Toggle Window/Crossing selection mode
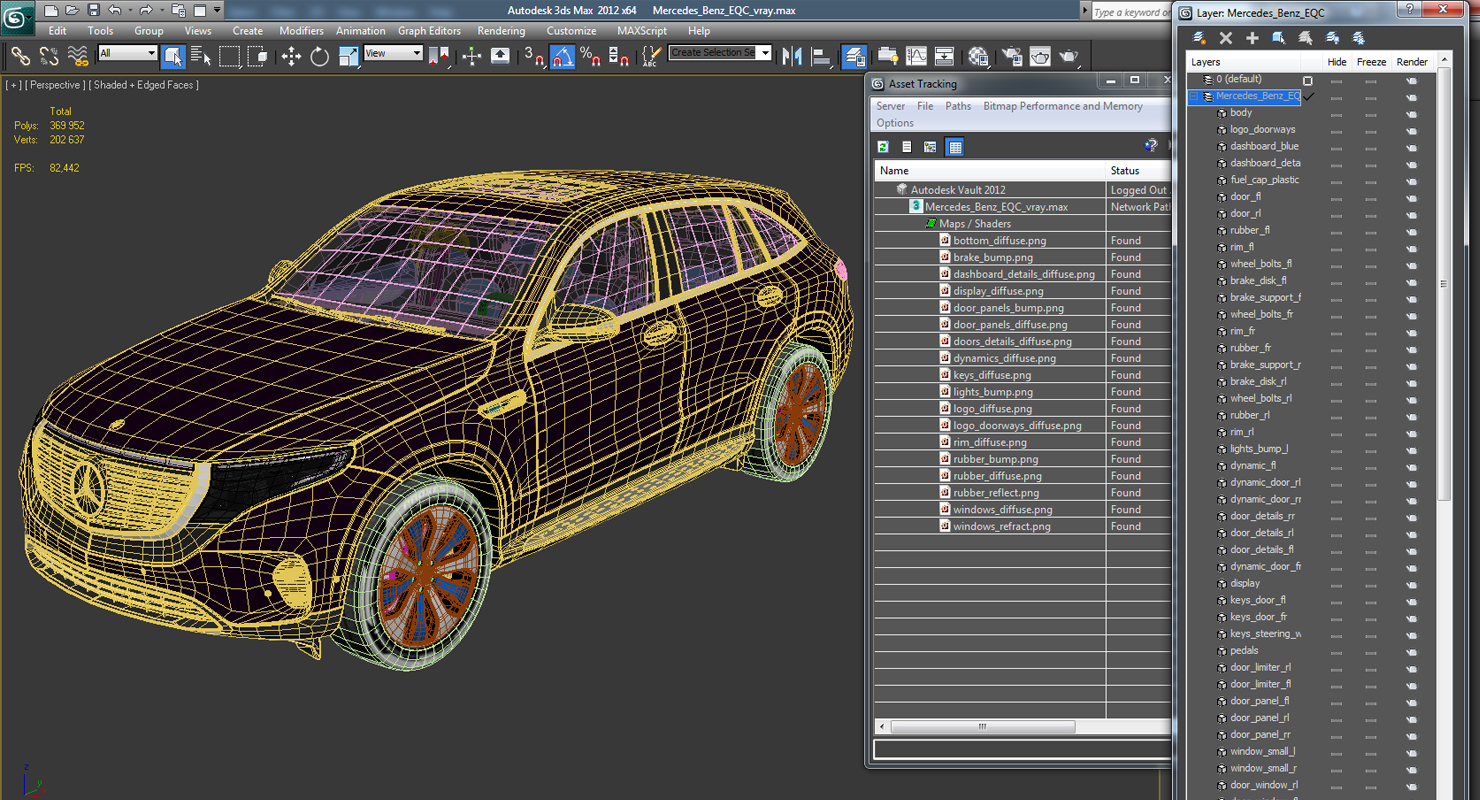The height and width of the screenshot is (800, 1480). point(258,56)
